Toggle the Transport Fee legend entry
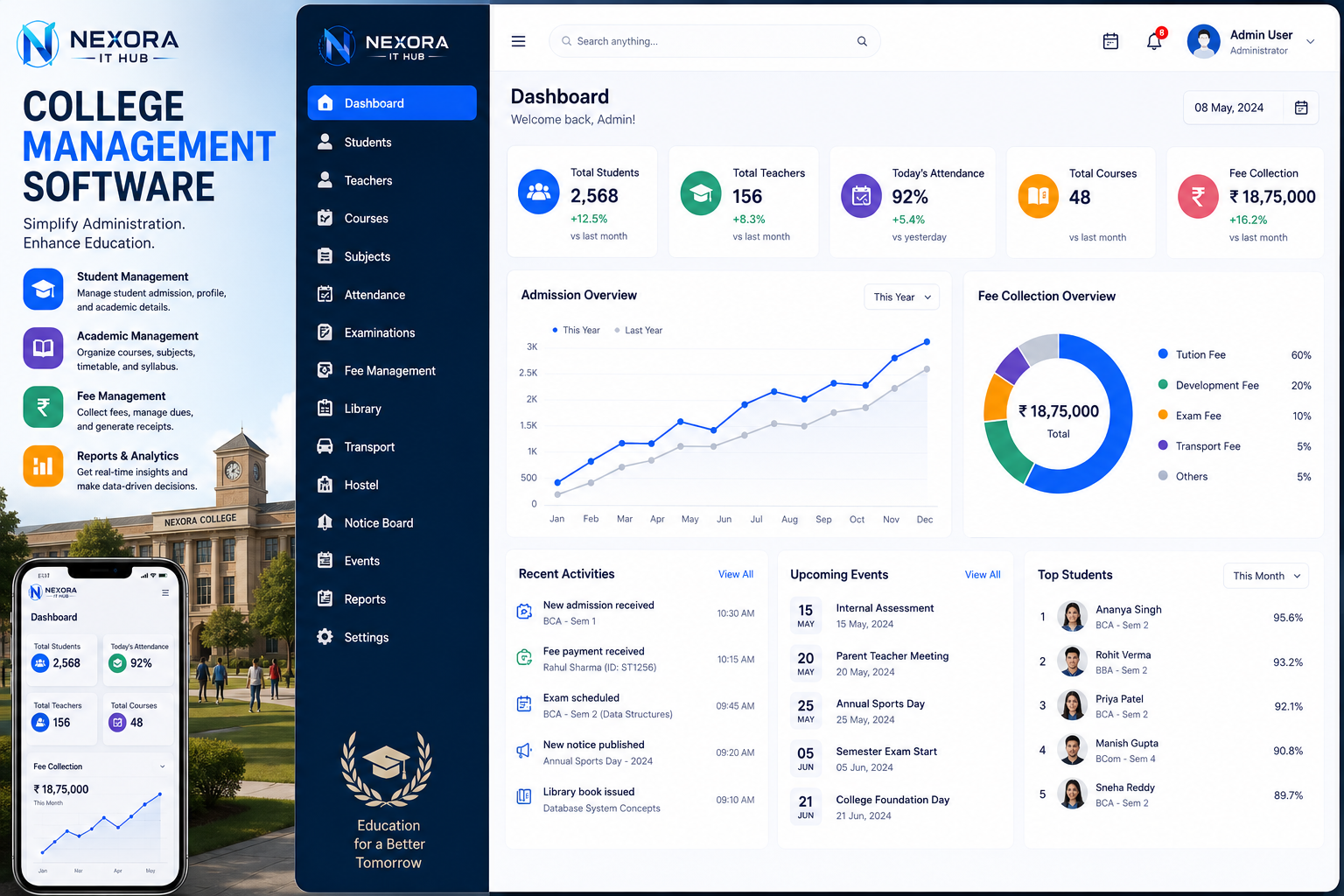Viewport: 1344px width, 896px height. pos(1234,446)
